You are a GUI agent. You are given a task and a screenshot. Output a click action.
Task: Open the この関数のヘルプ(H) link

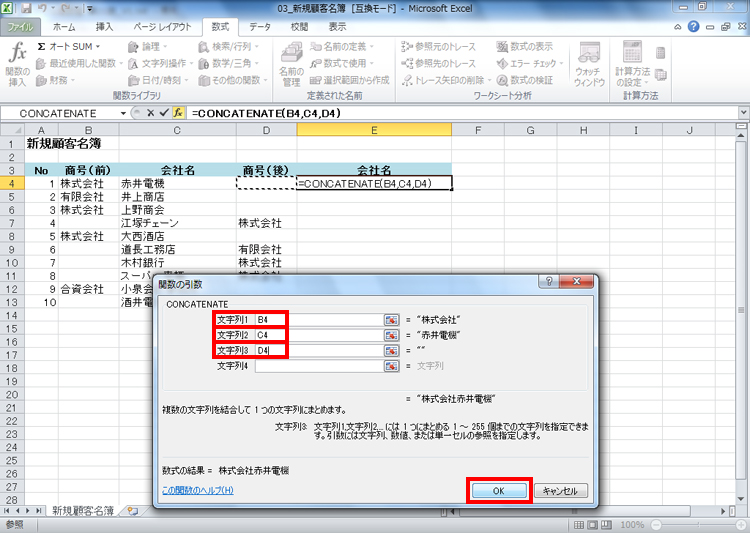coord(198,490)
